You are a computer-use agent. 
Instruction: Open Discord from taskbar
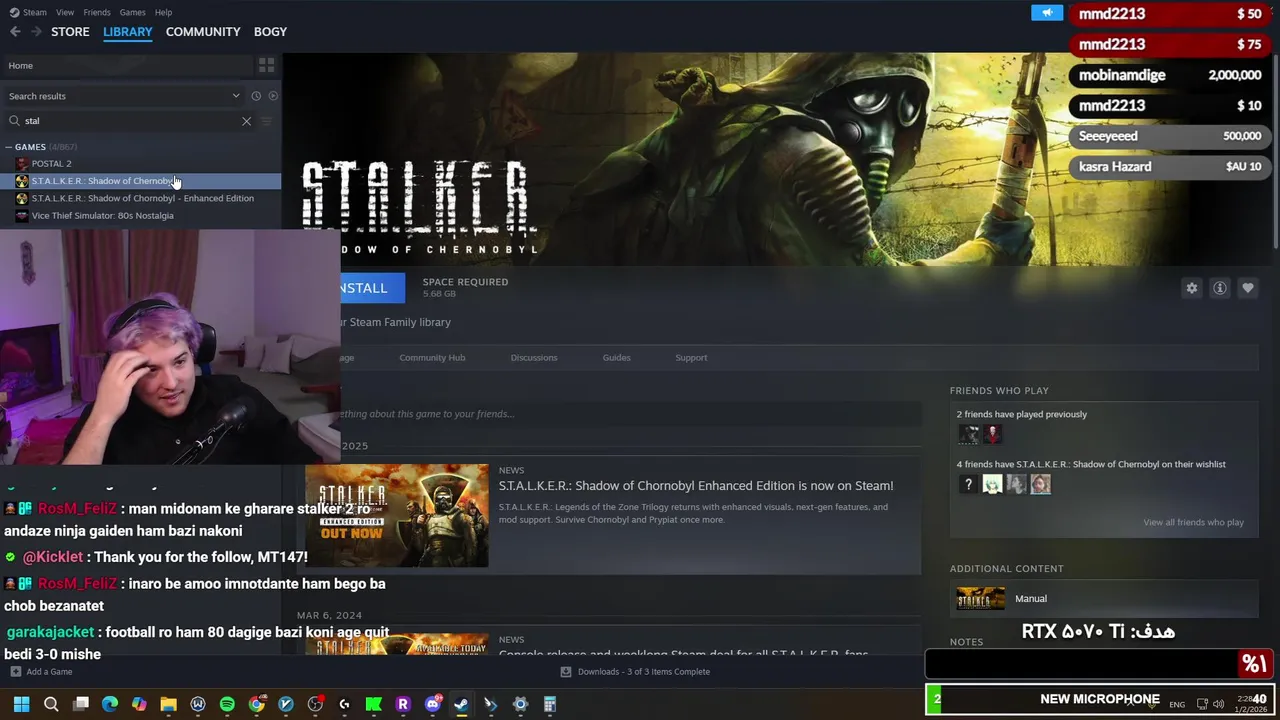[x=432, y=704]
